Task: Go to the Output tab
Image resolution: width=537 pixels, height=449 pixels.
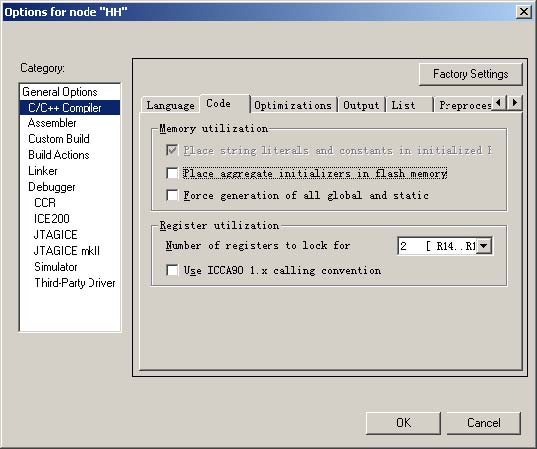Action: [361, 105]
